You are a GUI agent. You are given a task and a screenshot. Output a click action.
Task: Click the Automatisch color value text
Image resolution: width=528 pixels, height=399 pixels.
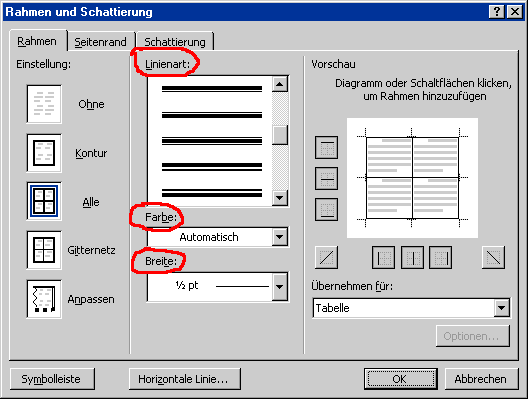[209, 237]
